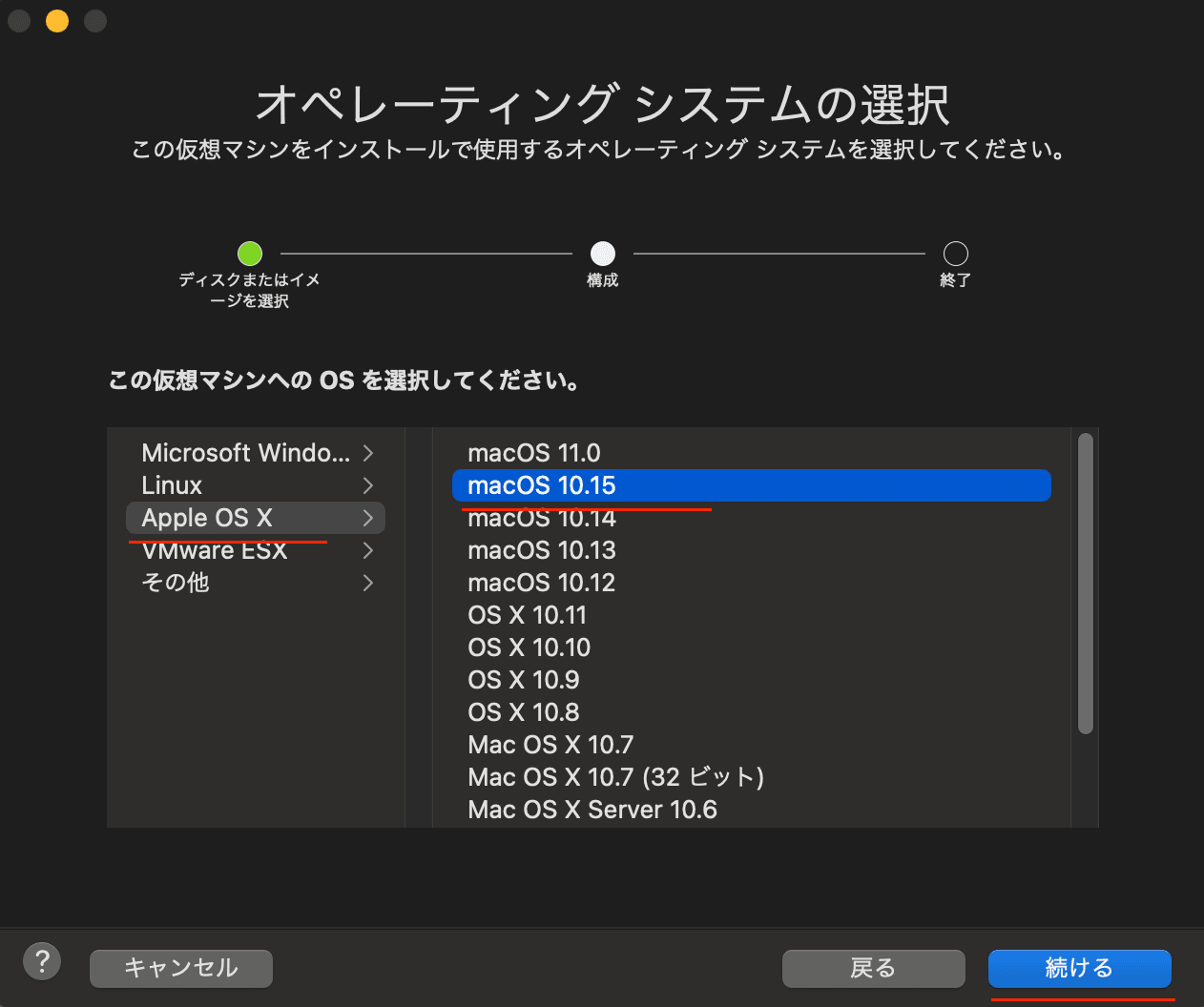The height and width of the screenshot is (1007, 1204).
Task: Click the 構成 step circle
Action: click(x=602, y=253)
